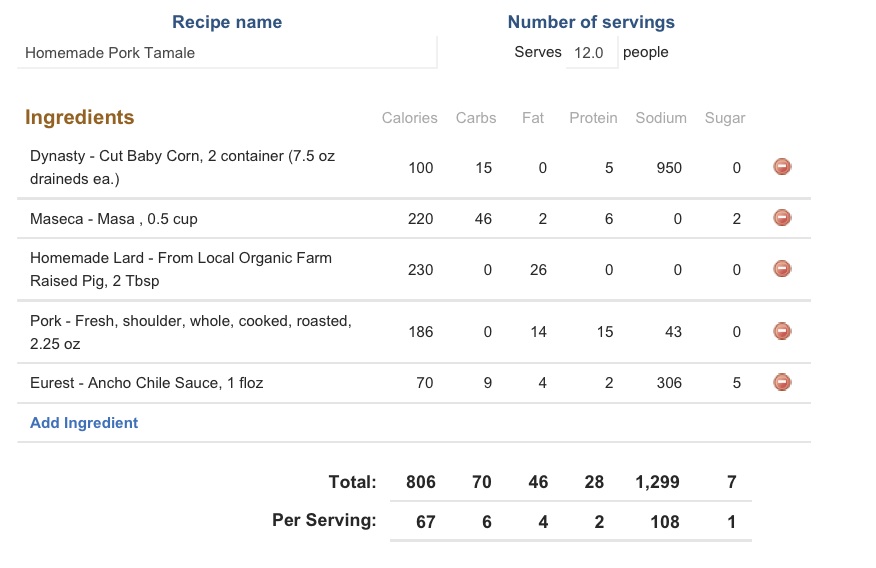
Task: Click the per serving calories value 67
Action: click(426, 521)
